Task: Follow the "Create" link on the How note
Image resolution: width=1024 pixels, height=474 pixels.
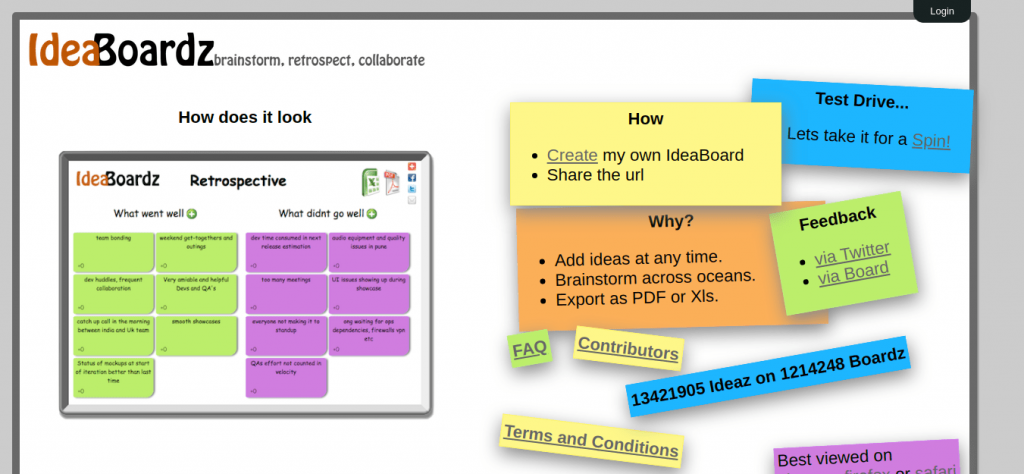Action: coord(572,155)
